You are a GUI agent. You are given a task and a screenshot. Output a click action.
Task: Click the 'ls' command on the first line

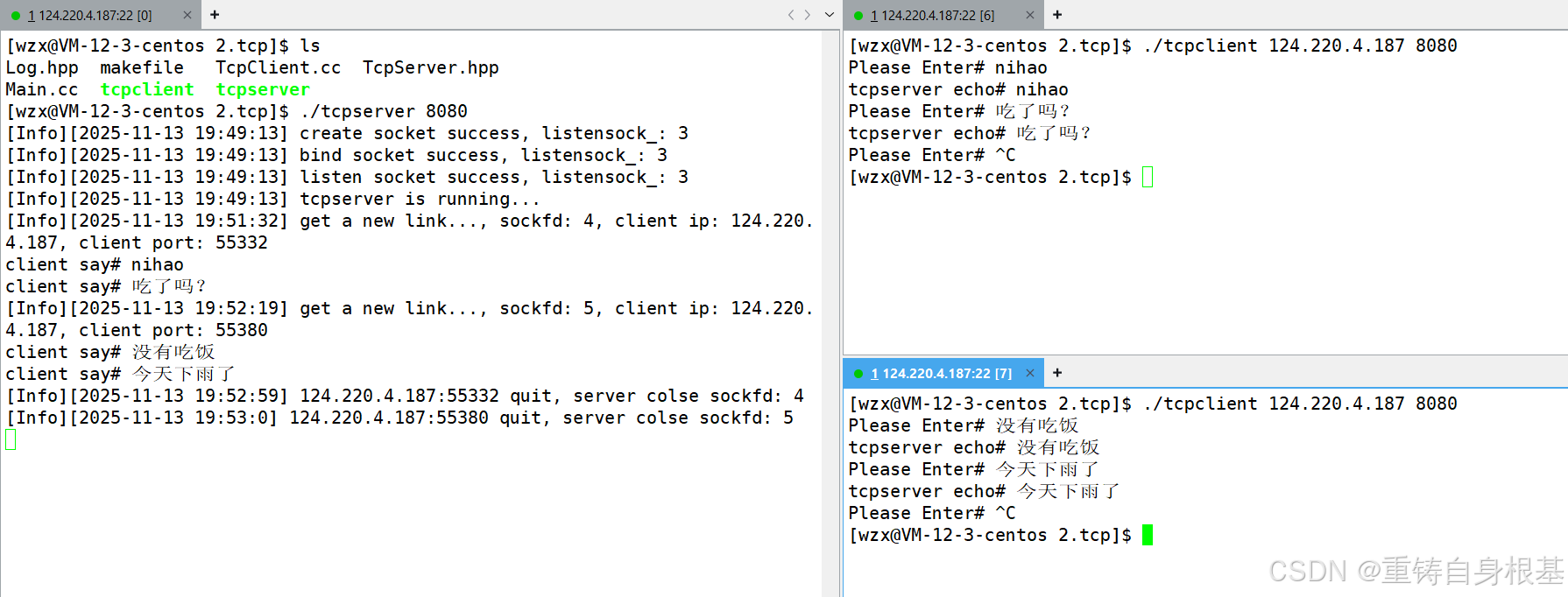pos(310,46)
